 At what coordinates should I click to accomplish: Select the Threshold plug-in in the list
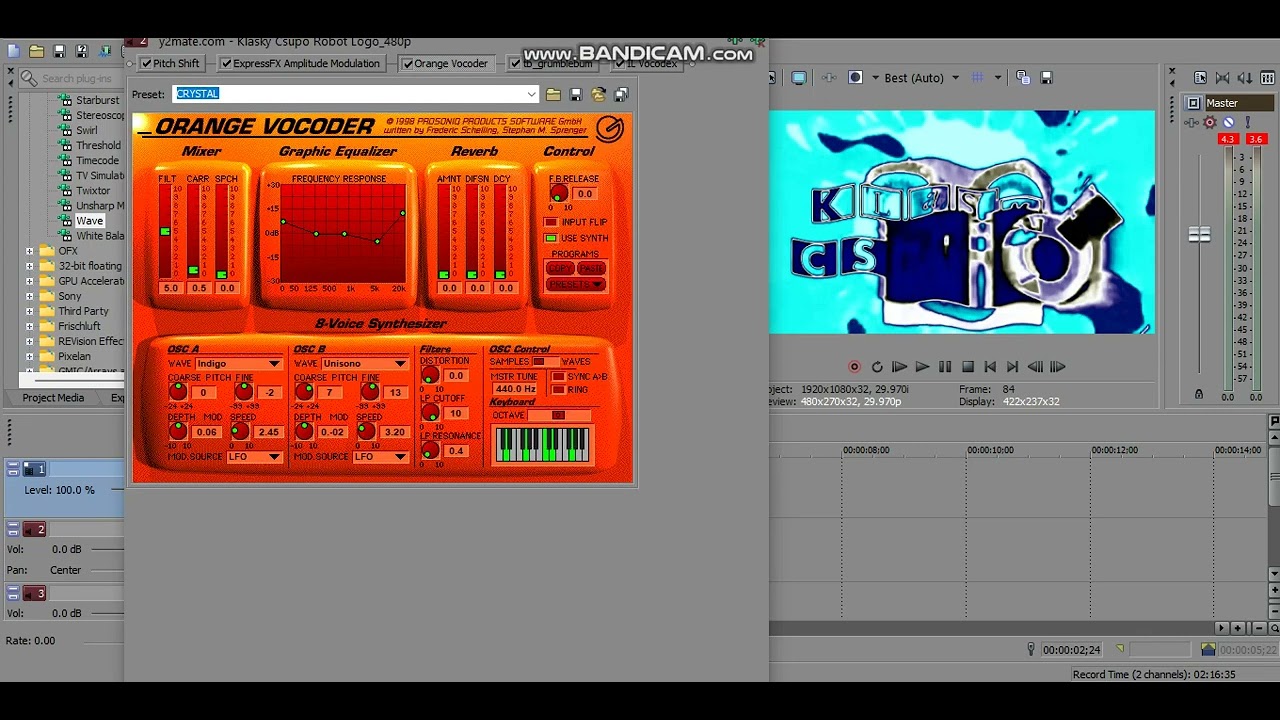point(98,146)
